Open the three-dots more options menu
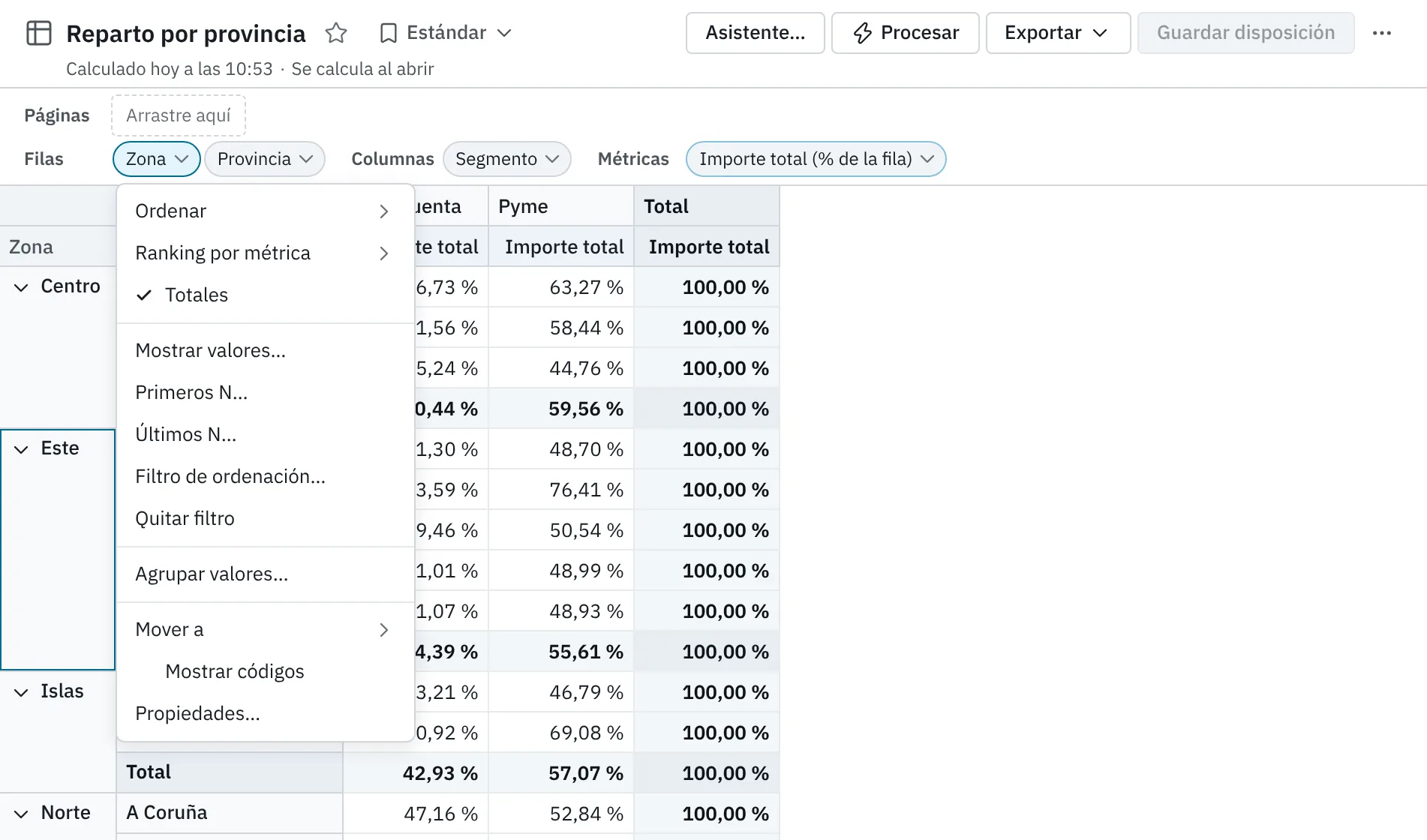 pyautogui.click(x=1382, y=33)
